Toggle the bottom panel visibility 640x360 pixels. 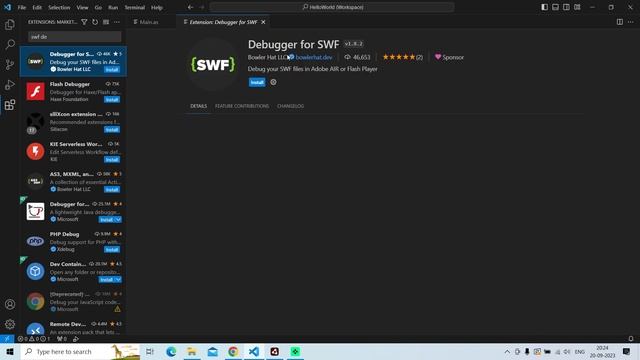coord(556,7)
